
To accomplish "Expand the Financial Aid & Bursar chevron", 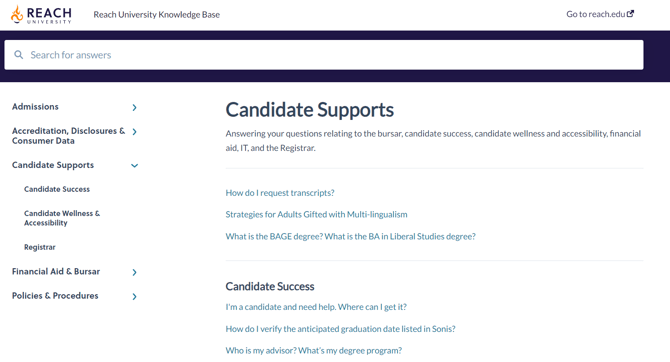I will [134, 272].
